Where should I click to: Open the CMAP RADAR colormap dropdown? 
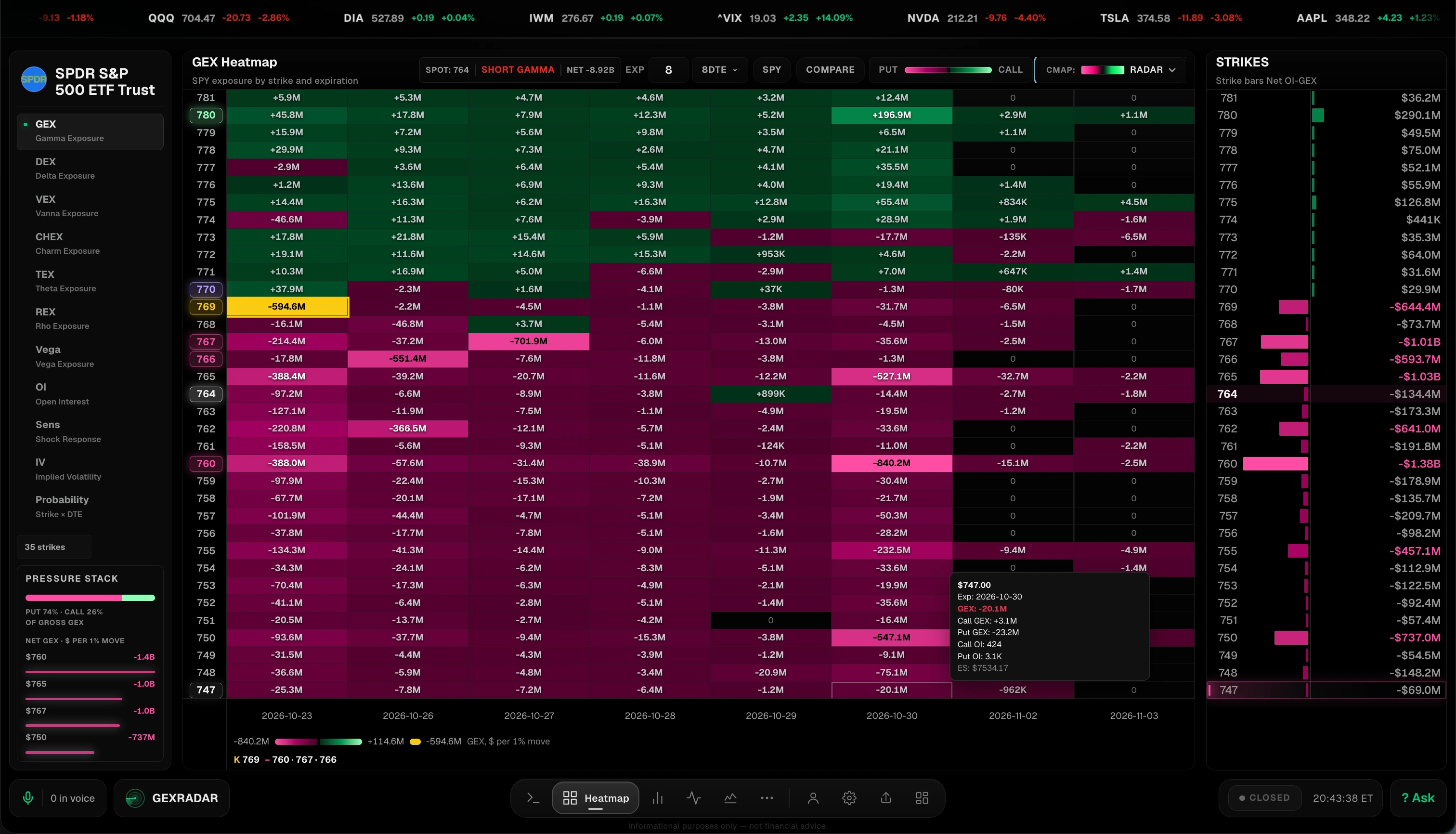pos(1110,70)
